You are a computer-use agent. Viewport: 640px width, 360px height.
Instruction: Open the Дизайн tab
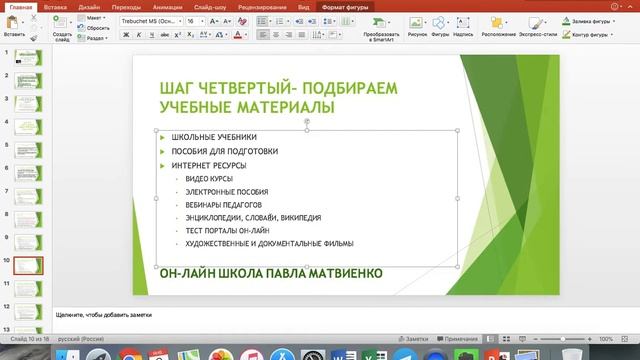(89, 7)
